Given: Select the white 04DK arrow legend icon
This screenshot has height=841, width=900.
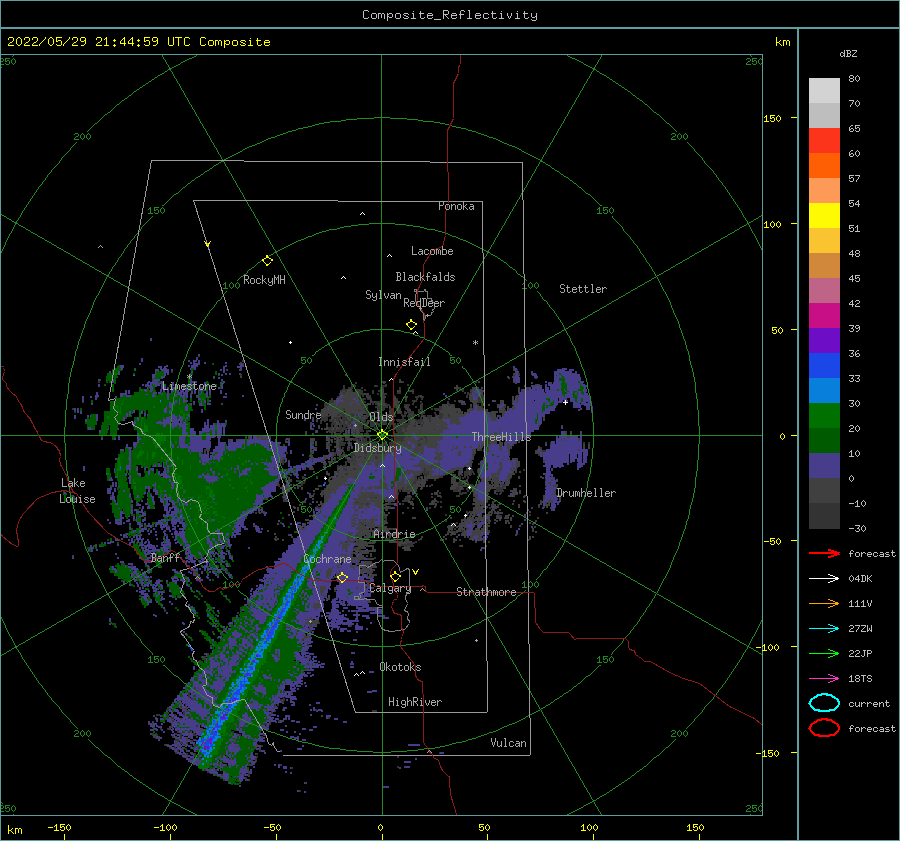Looking at the screenshot, I should 824,578.
